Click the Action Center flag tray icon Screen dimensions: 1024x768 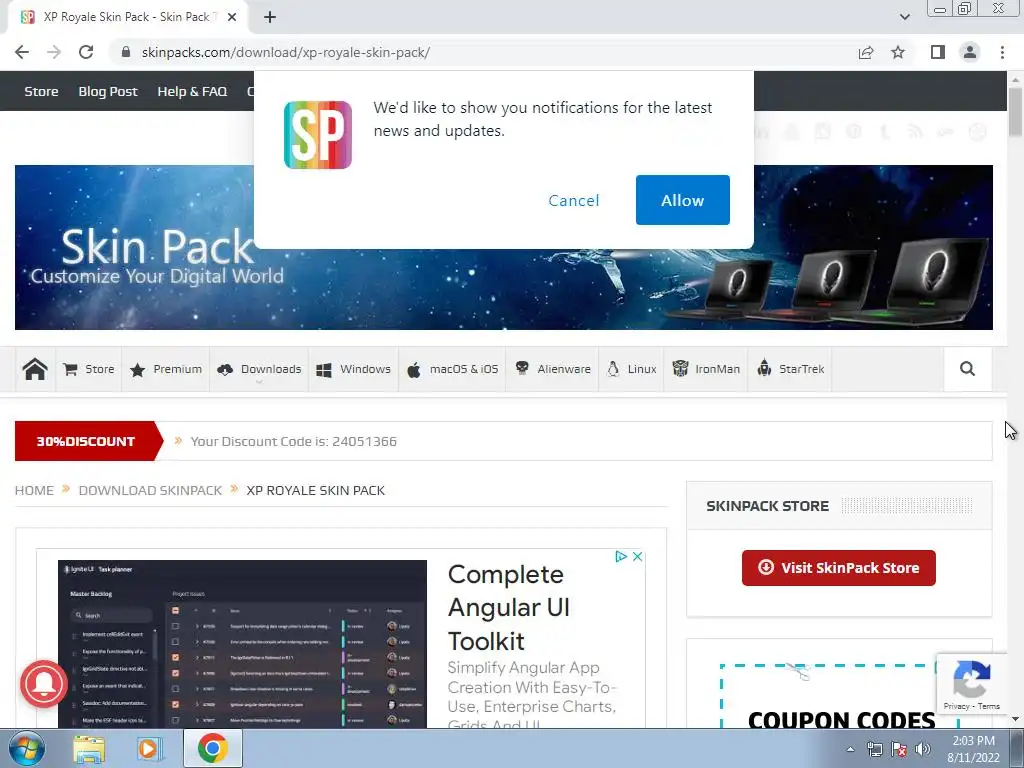pyautogui.click(x=899, y=749)
